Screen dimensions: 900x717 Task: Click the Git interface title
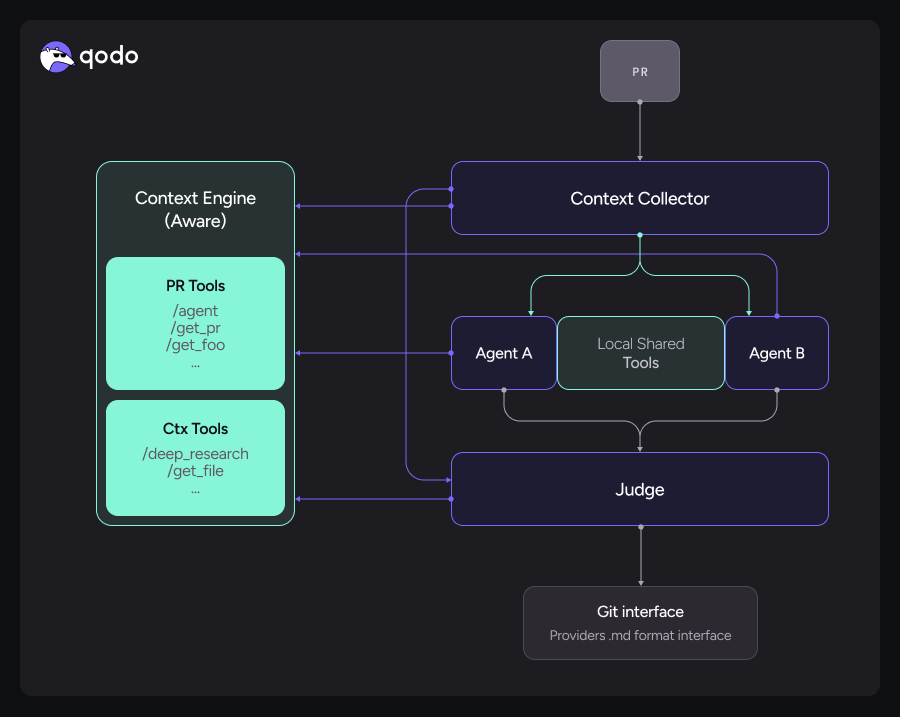pos(640,612)
